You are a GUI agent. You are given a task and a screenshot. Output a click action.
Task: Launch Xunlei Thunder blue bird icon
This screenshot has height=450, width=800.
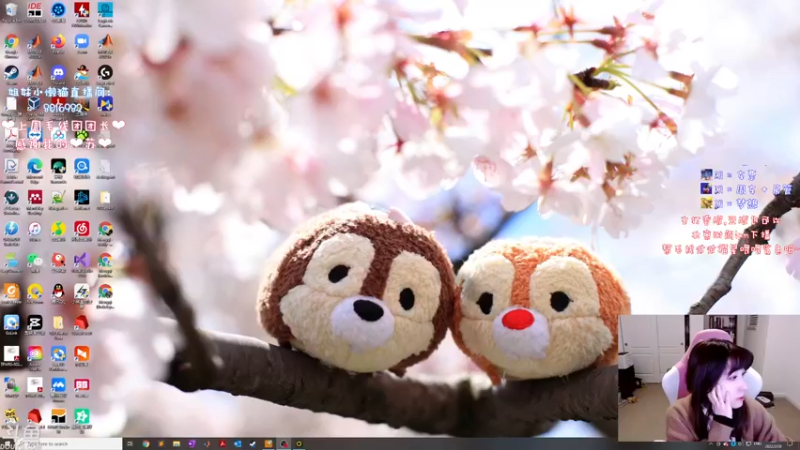click(x=11, y=229)
